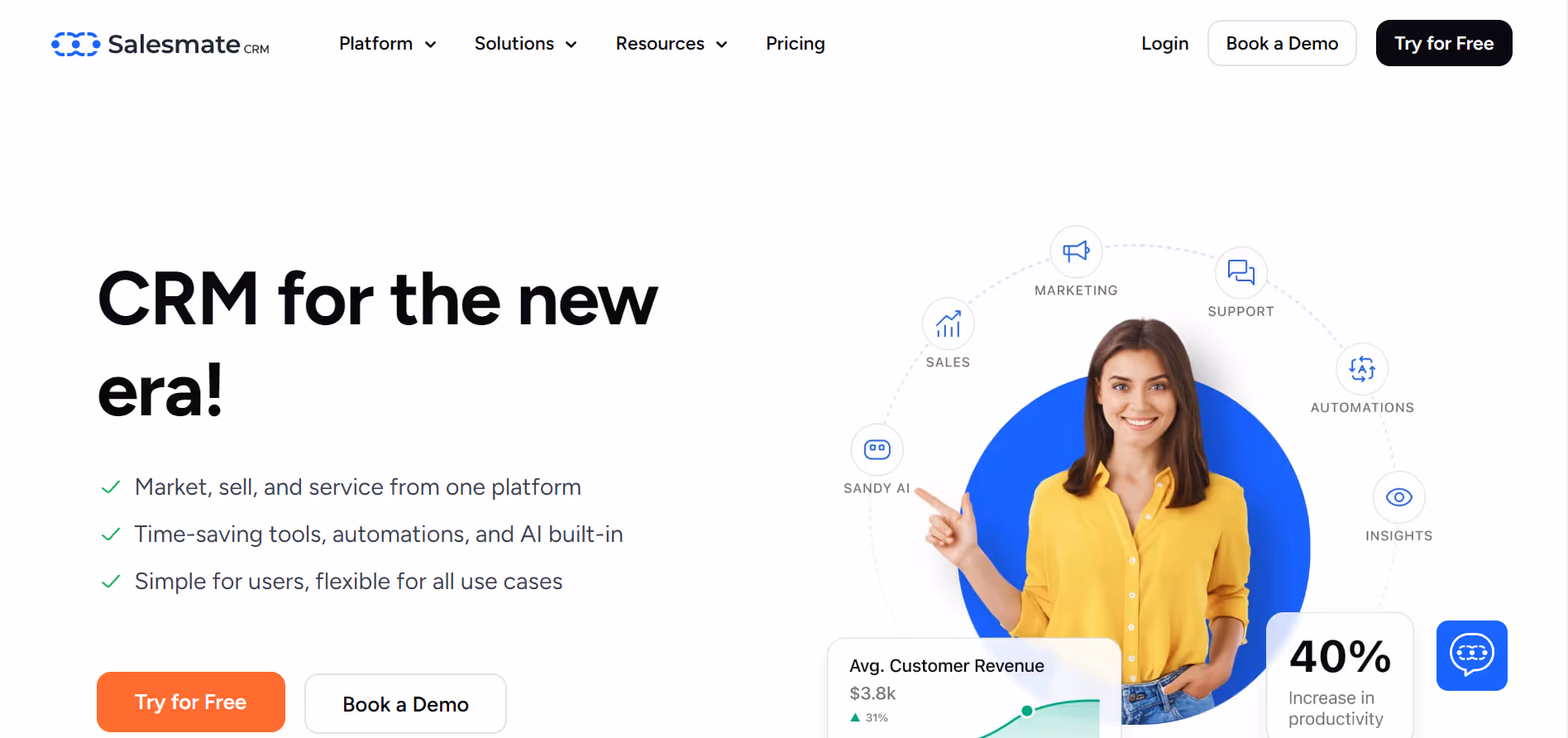Click the Salesmate CRM logo
This screenshot has height=738, width=1568.
[x=160, y=44]
